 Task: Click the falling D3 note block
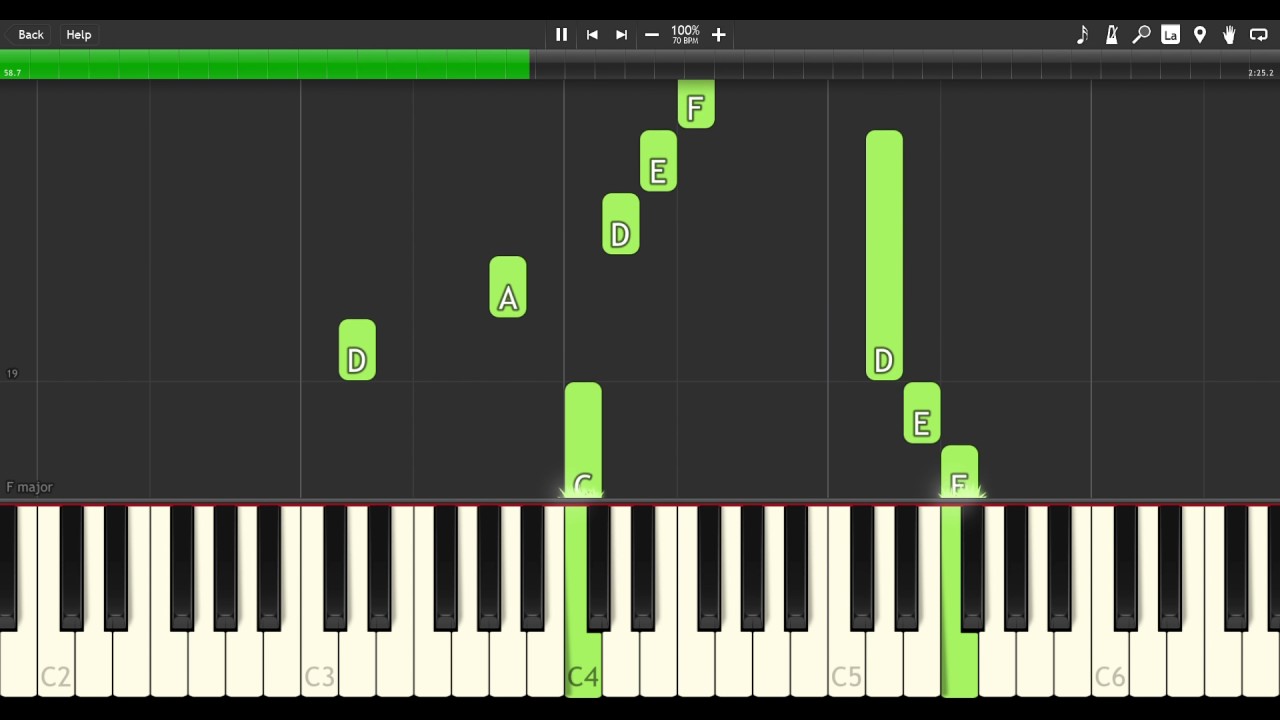(357, 350)
